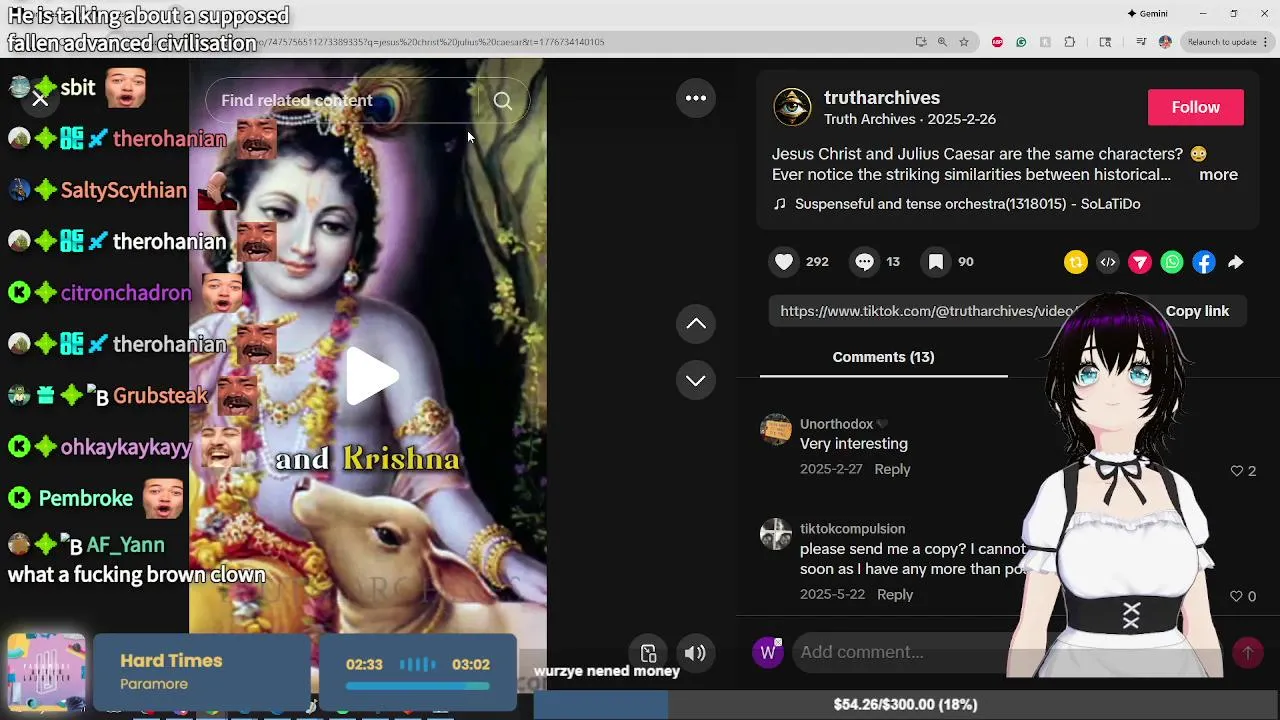Like the video with heart icon
This screenshot has width=1280, height=720.
pos(784,262)
